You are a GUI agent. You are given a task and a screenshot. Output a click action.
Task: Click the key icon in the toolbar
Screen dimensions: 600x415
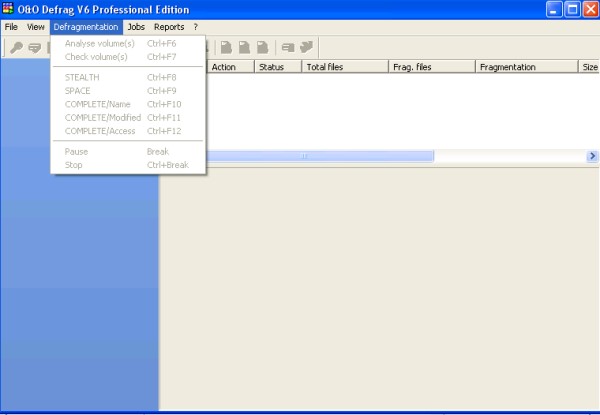point(16,47)
